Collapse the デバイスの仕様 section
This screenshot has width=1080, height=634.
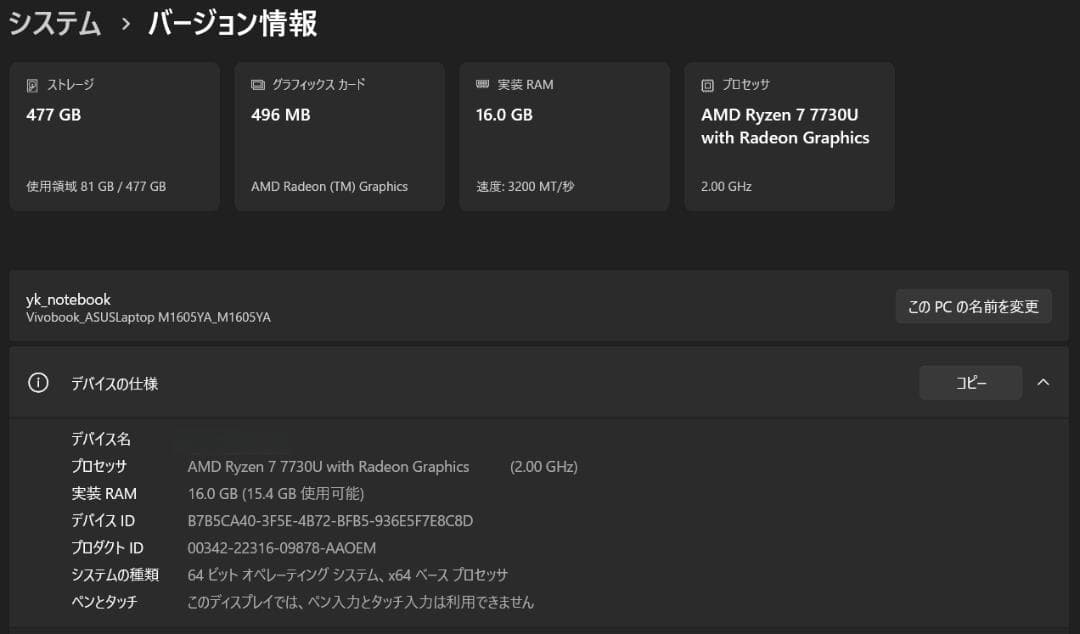coord(1043,382)
